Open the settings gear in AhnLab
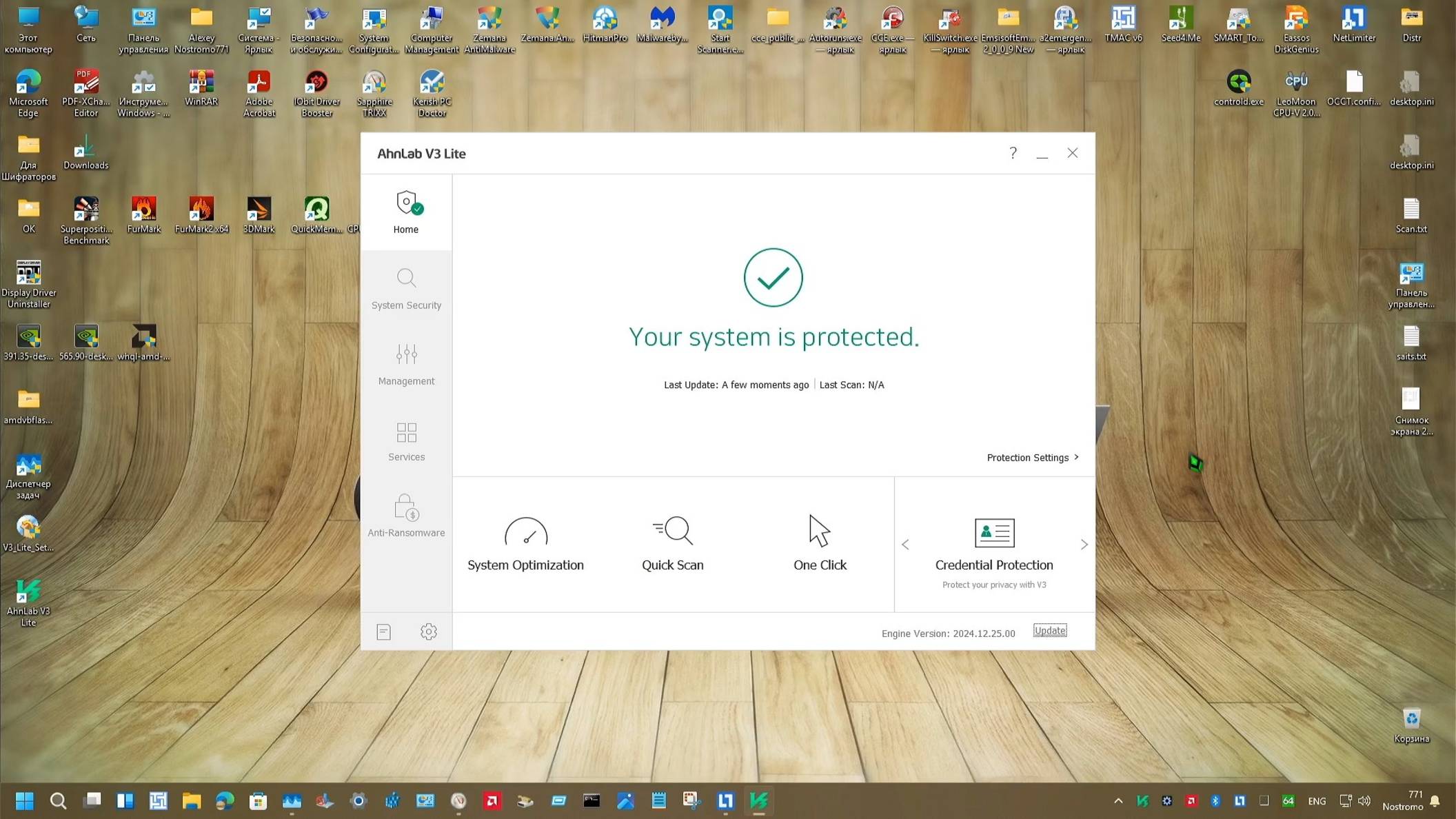This screenshot has height=819, width=1456. [429, 631]
